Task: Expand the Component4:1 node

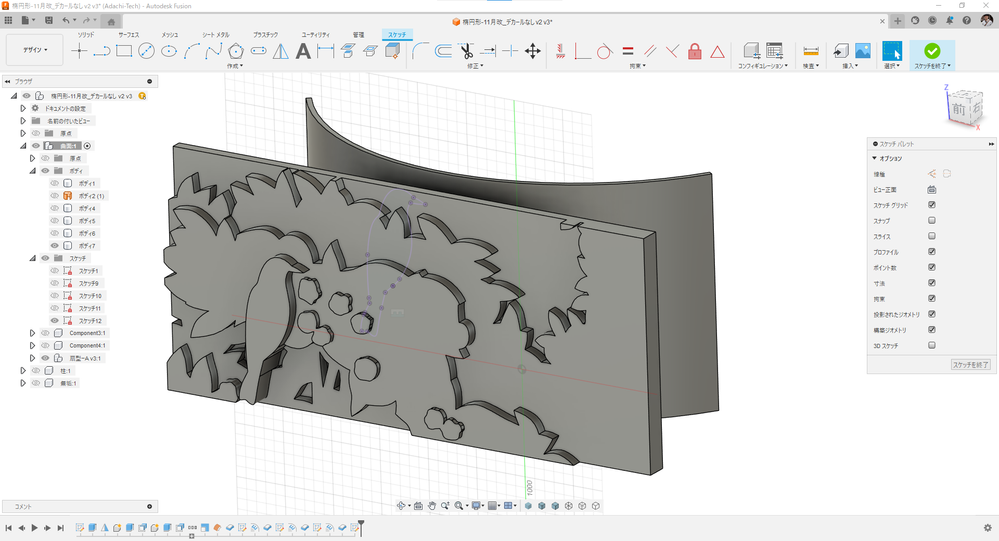Action: click(x=32, y=345)
